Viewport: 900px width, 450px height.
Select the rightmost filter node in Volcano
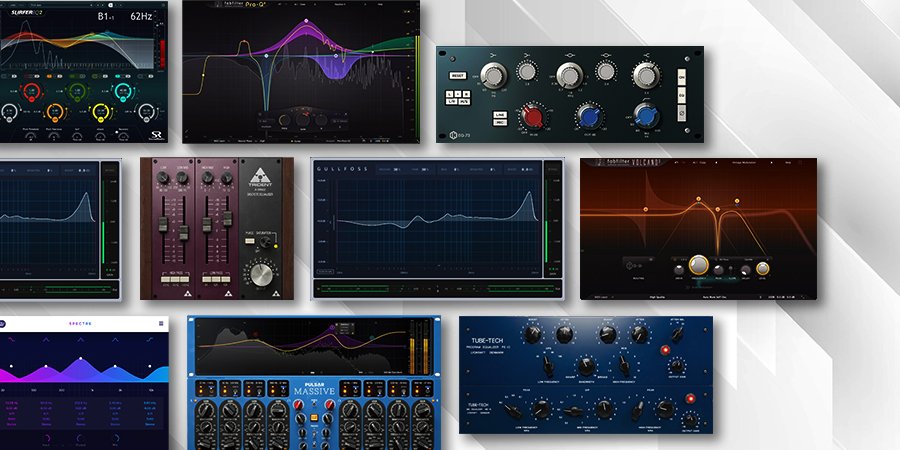[736, 201]
